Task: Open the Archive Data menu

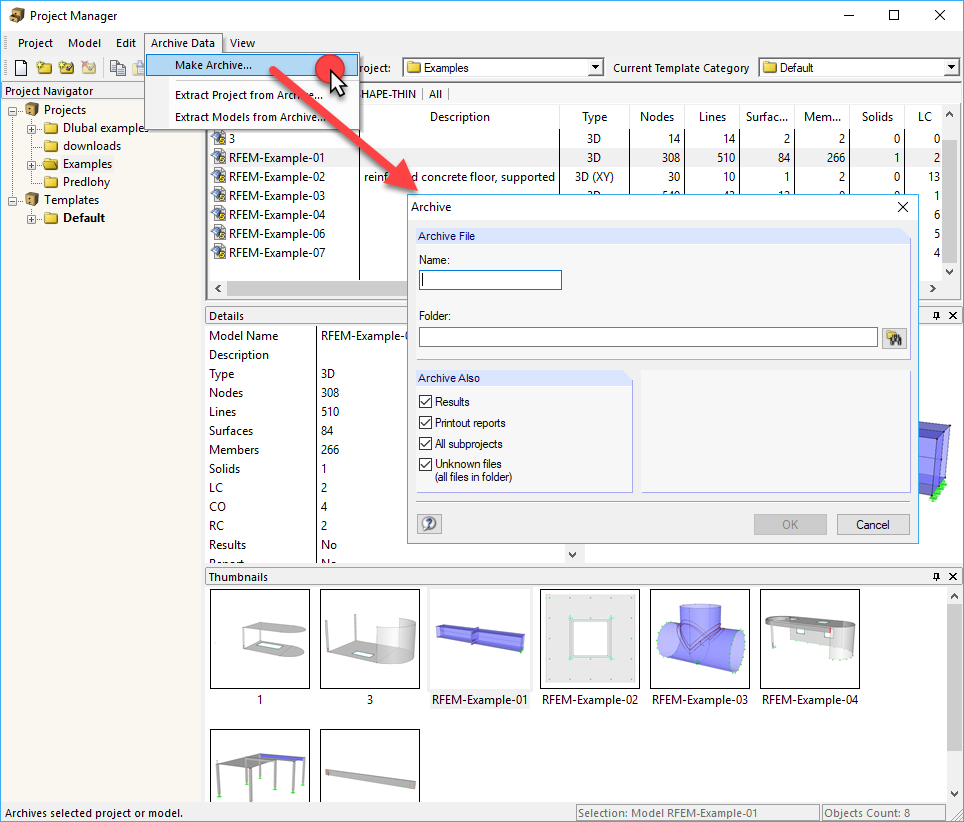Action: click(182, 43)
